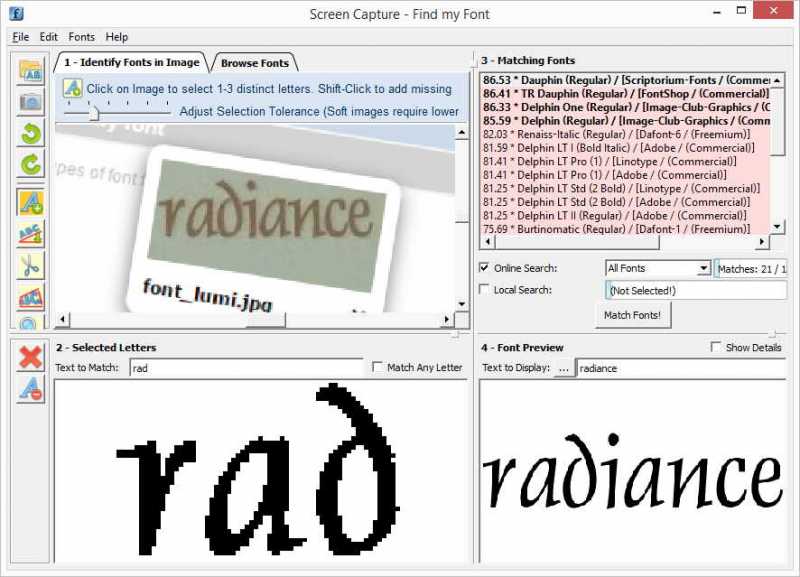The width and height of the screenshot is (800, 577).
Task: Rotate the image counter-clockwise
Action: click(x=31, y=134)
